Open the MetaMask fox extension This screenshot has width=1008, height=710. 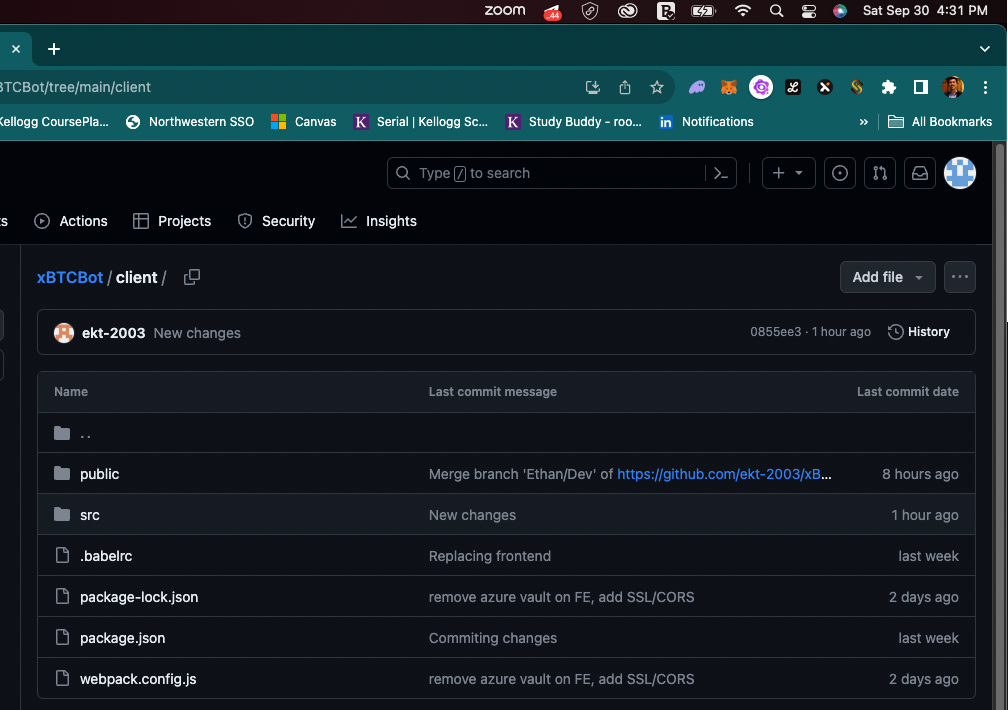(728, 87)
